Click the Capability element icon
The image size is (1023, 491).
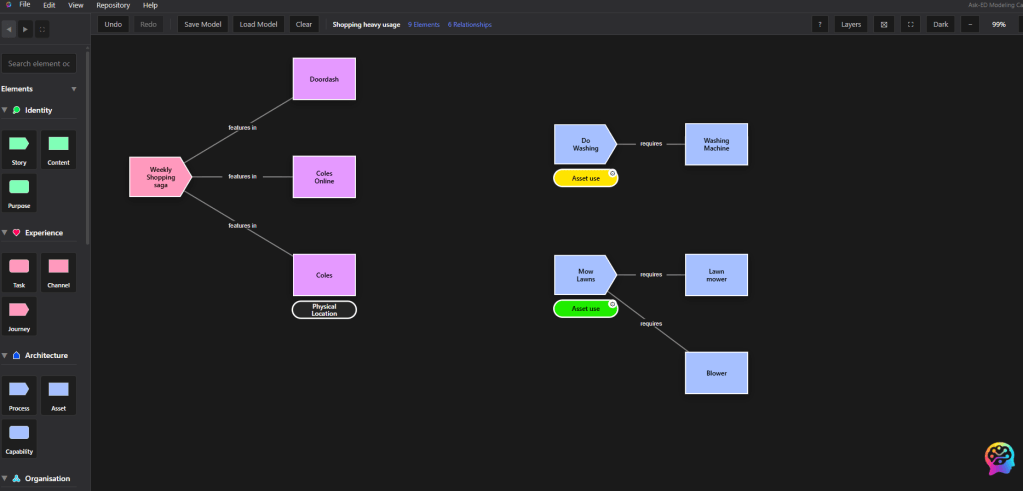point(19,435)
